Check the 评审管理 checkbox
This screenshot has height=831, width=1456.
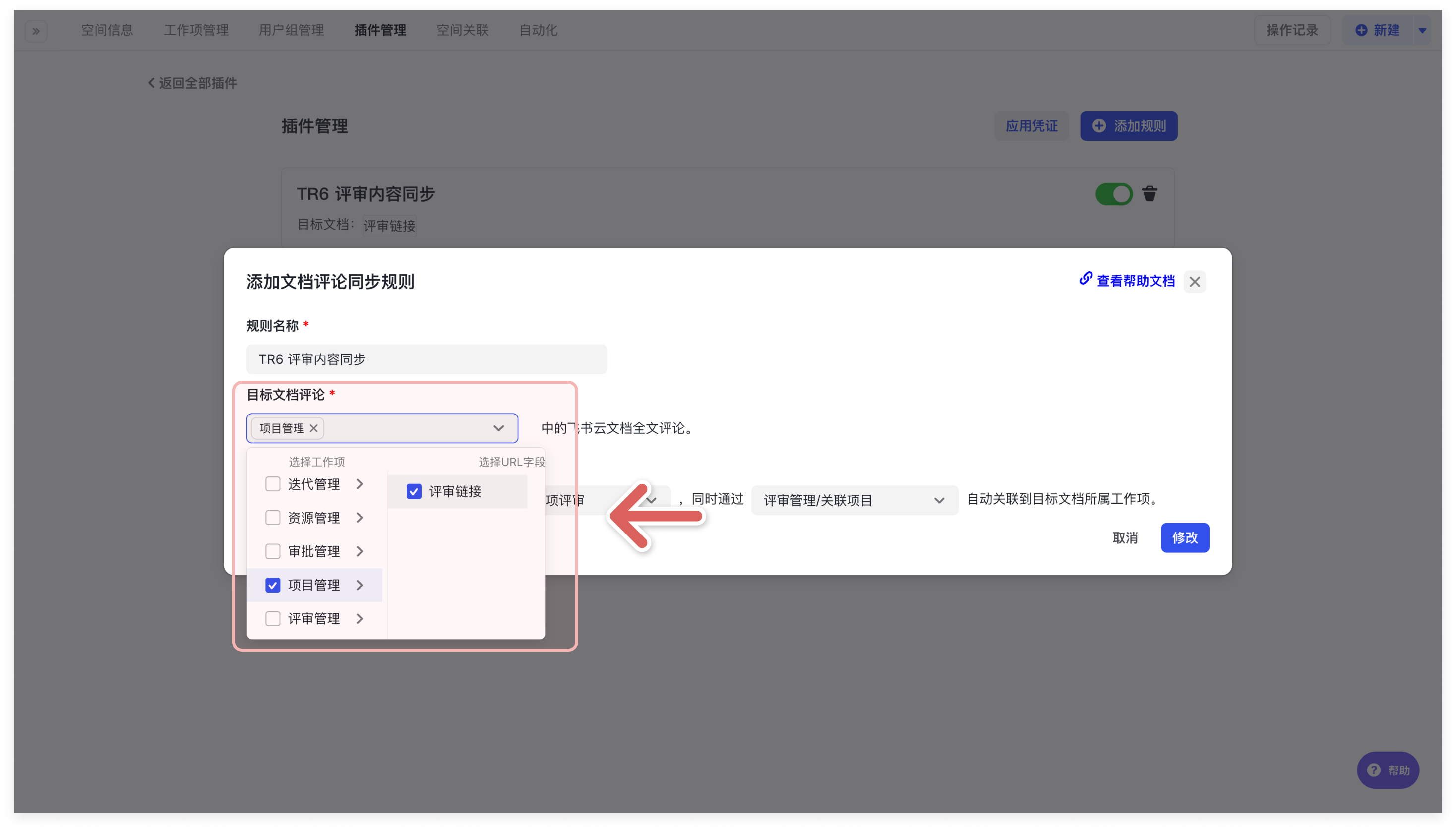(x=273, y=619)
